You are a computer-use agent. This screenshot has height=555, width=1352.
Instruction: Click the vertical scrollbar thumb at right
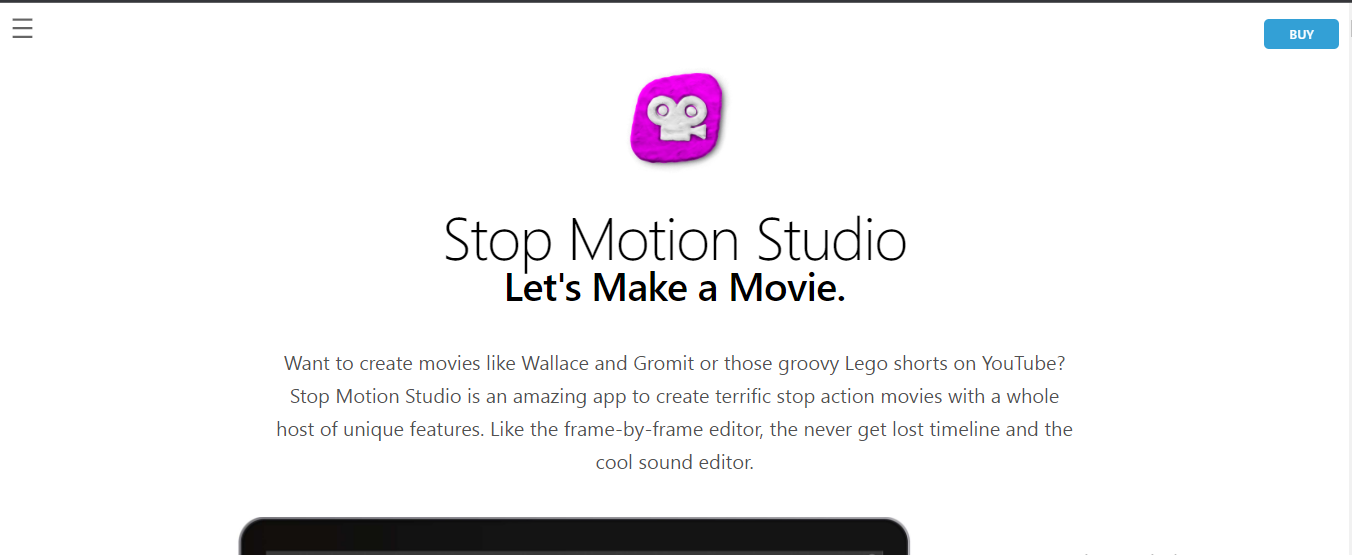(x=1350, y=28)
